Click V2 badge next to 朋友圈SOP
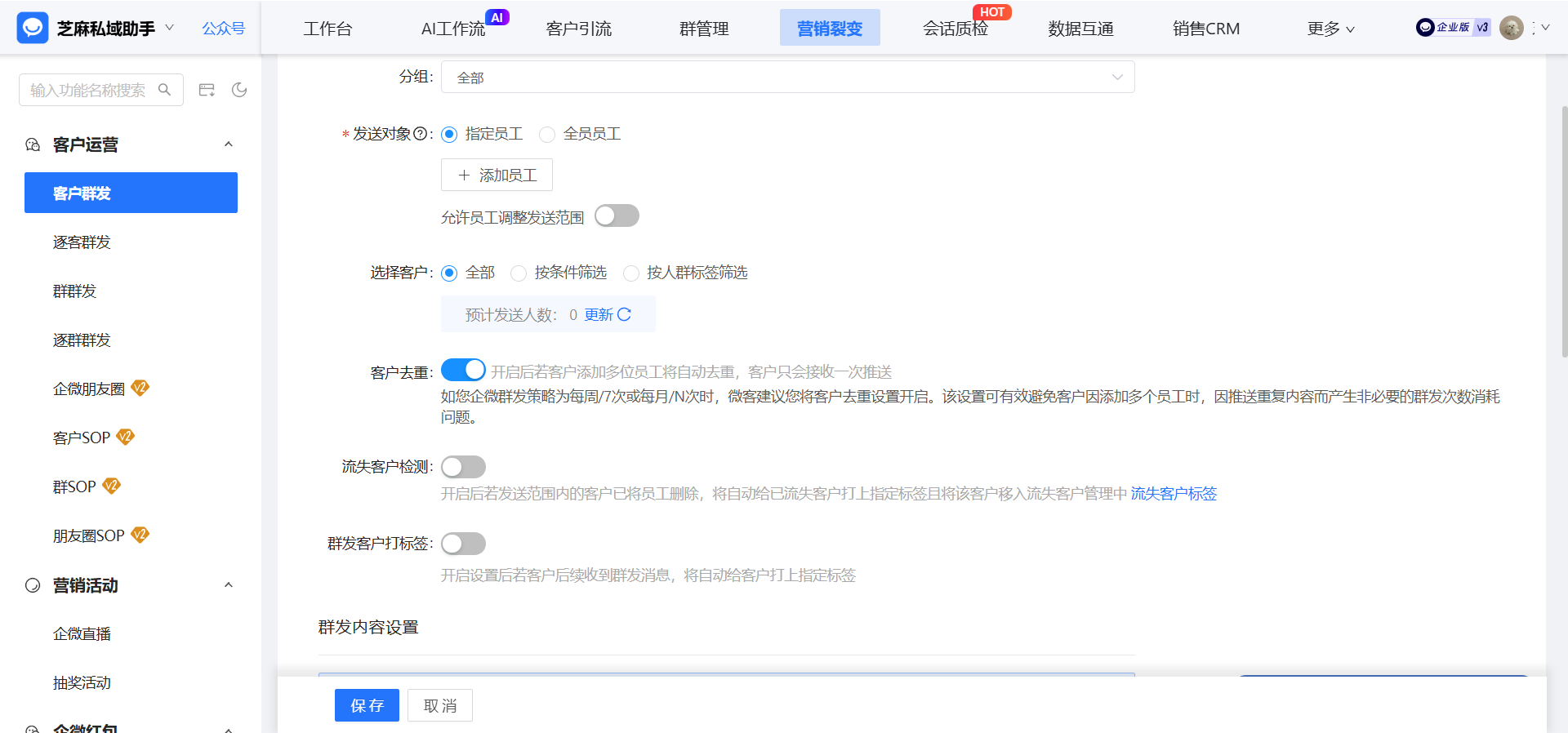The image size is (1568, 733). tap(140, 535)
